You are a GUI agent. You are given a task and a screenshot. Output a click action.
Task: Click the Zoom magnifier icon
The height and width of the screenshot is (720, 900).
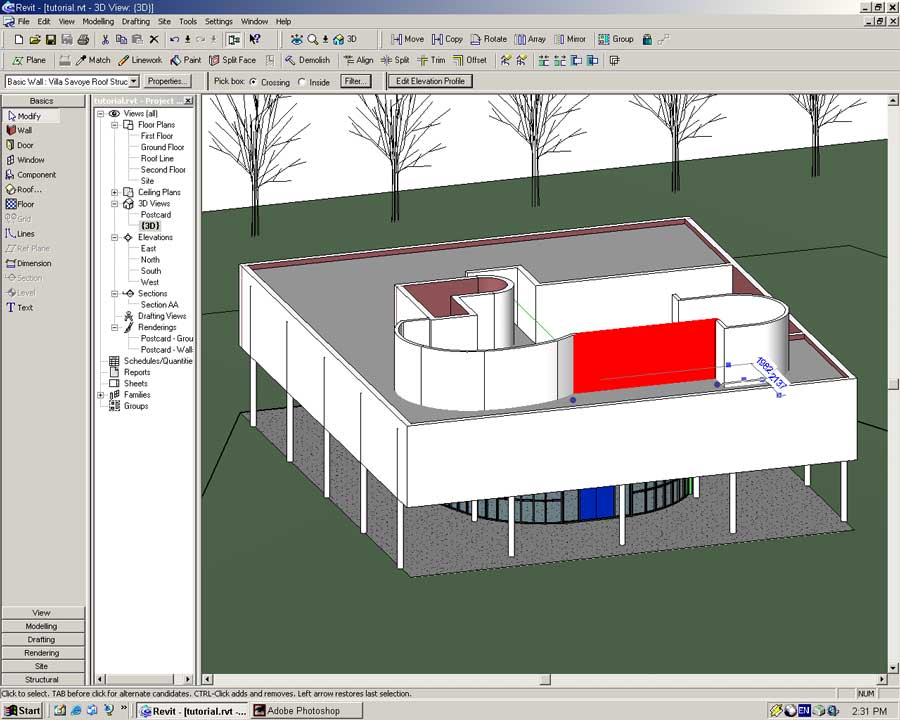(312, 39)
